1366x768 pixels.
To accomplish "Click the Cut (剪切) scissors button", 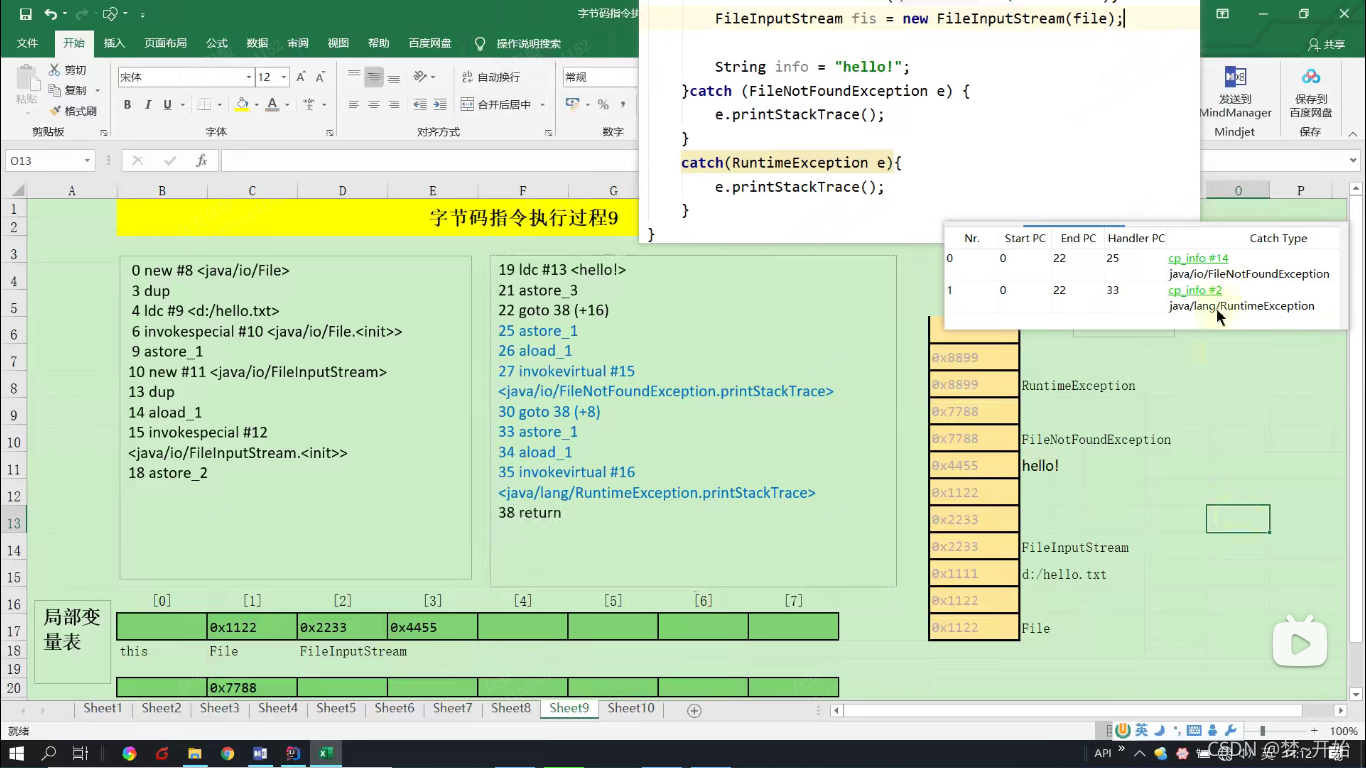I will tap(66, 70).
